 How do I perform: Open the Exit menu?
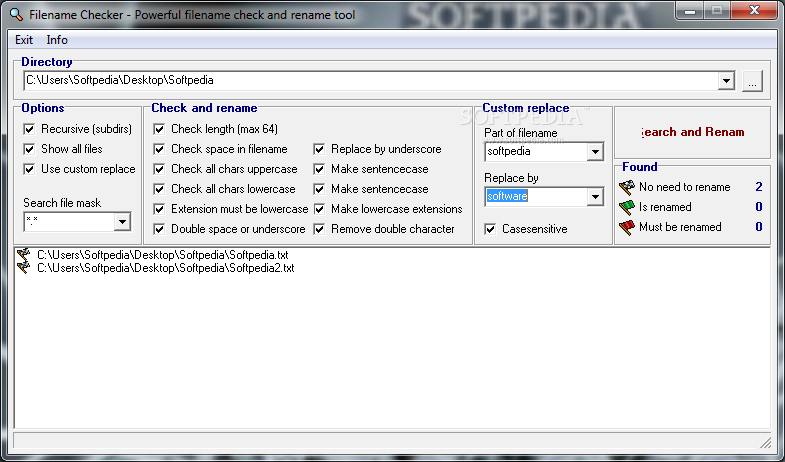(24, 40)
